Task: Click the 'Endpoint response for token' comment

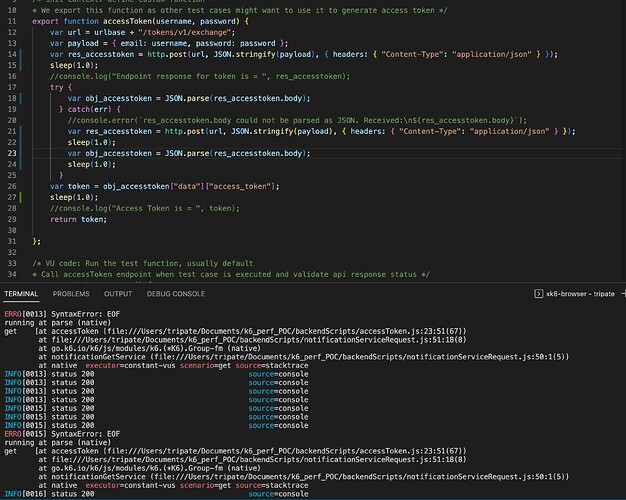Action: (200, 76)
